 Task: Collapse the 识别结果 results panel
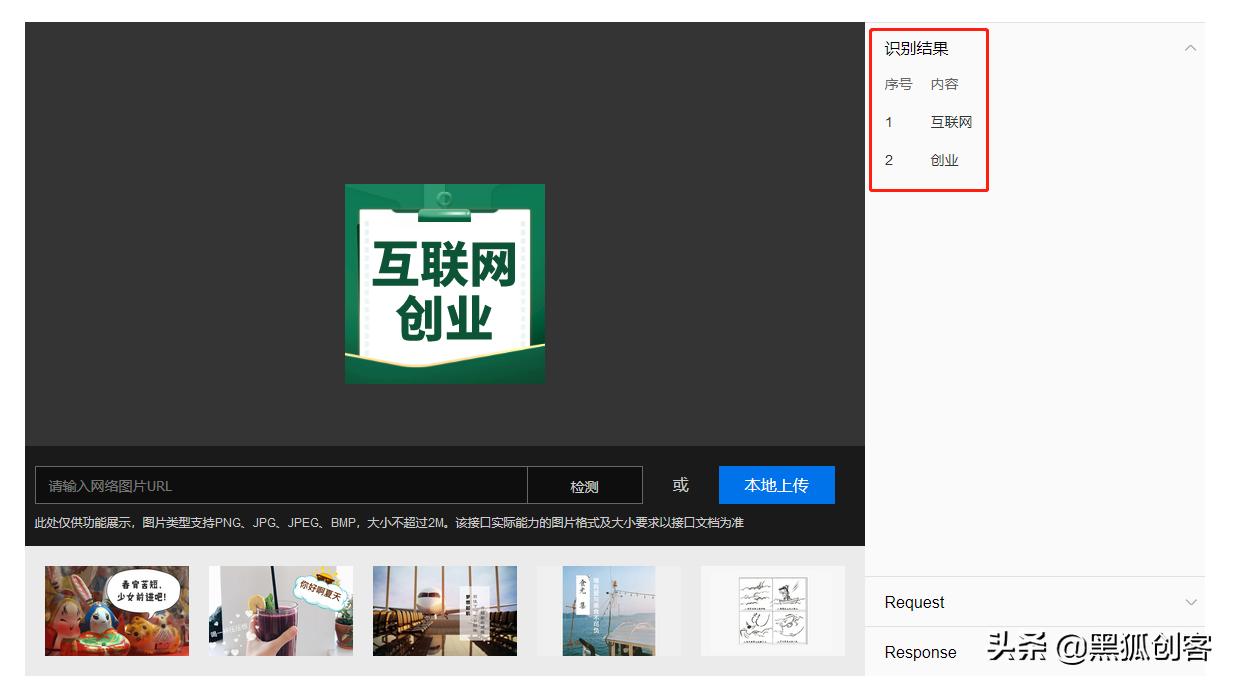(1189, 47)
